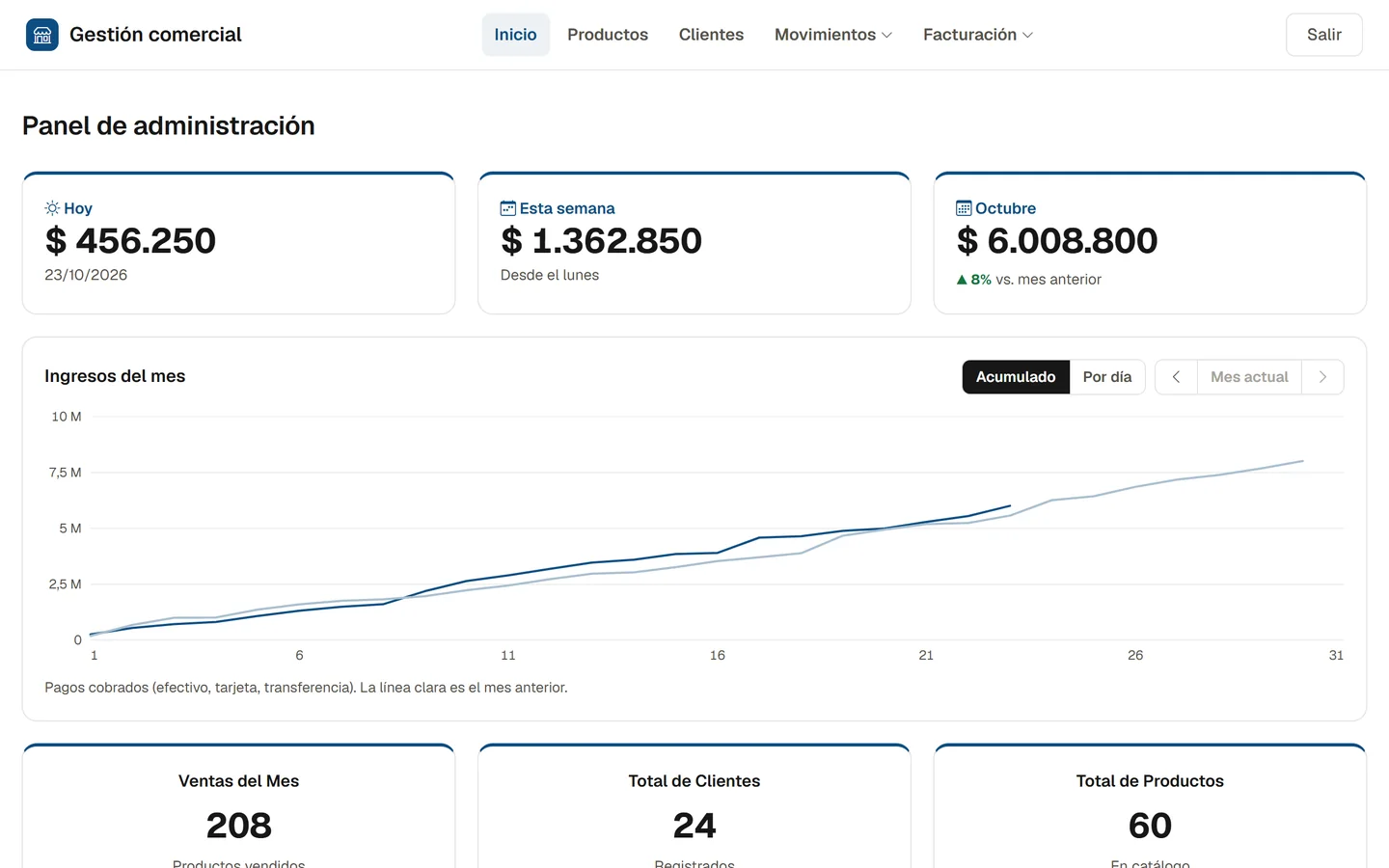Click the calendar icon beside Octubre
The image size is (1389, 868).
[x=964, y=208]
